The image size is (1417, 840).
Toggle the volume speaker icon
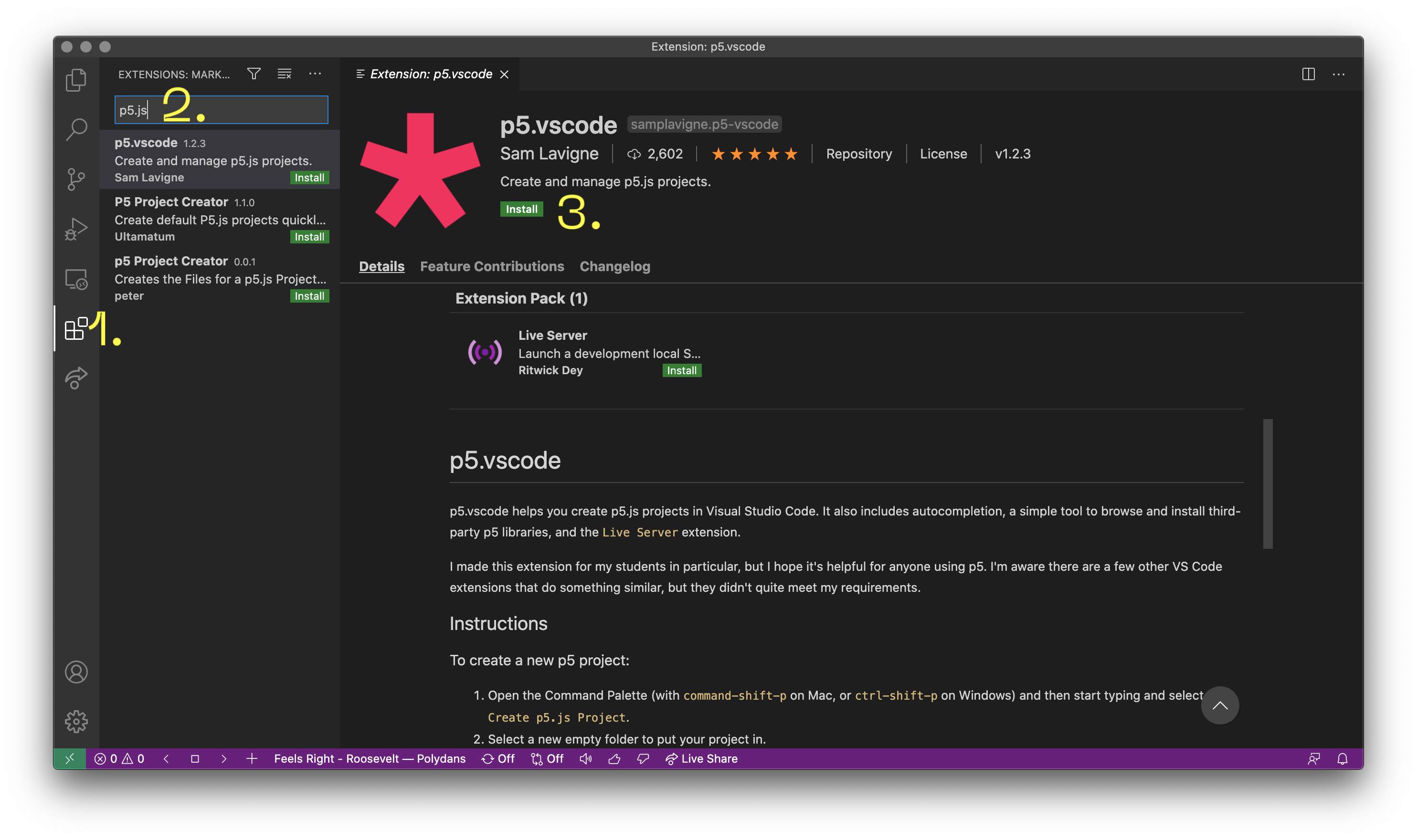pos(585,758)
